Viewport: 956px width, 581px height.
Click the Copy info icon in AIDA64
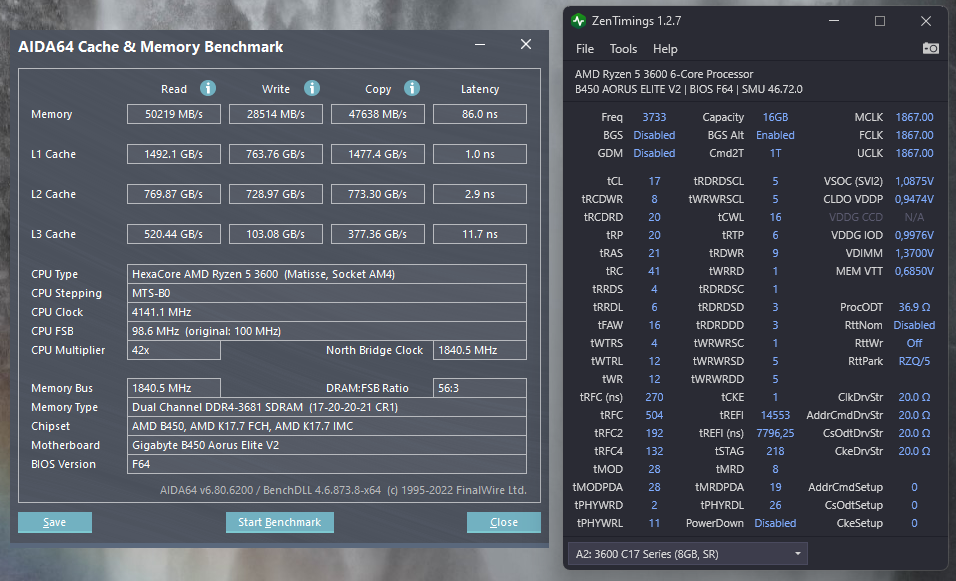point(412,88)
